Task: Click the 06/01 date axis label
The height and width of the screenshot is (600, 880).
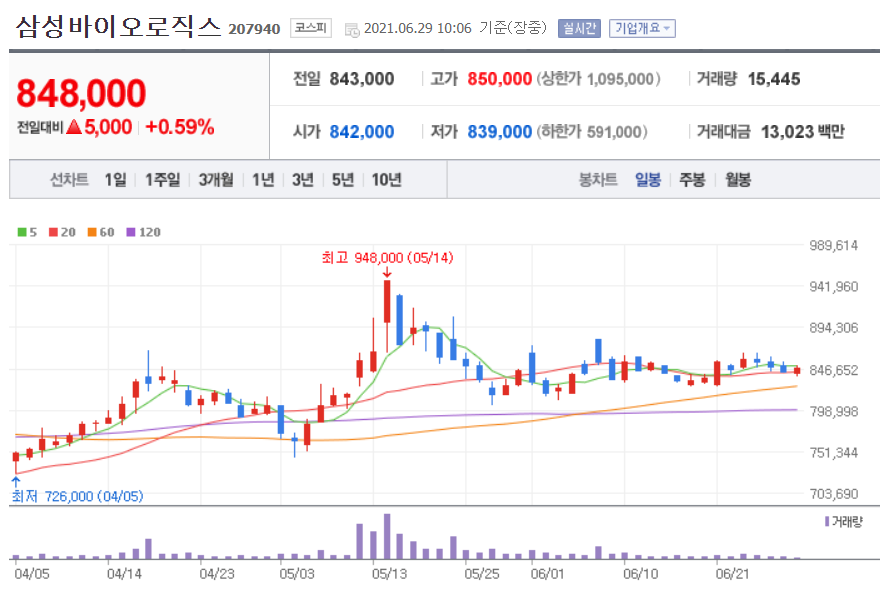Action: (547, 574)
